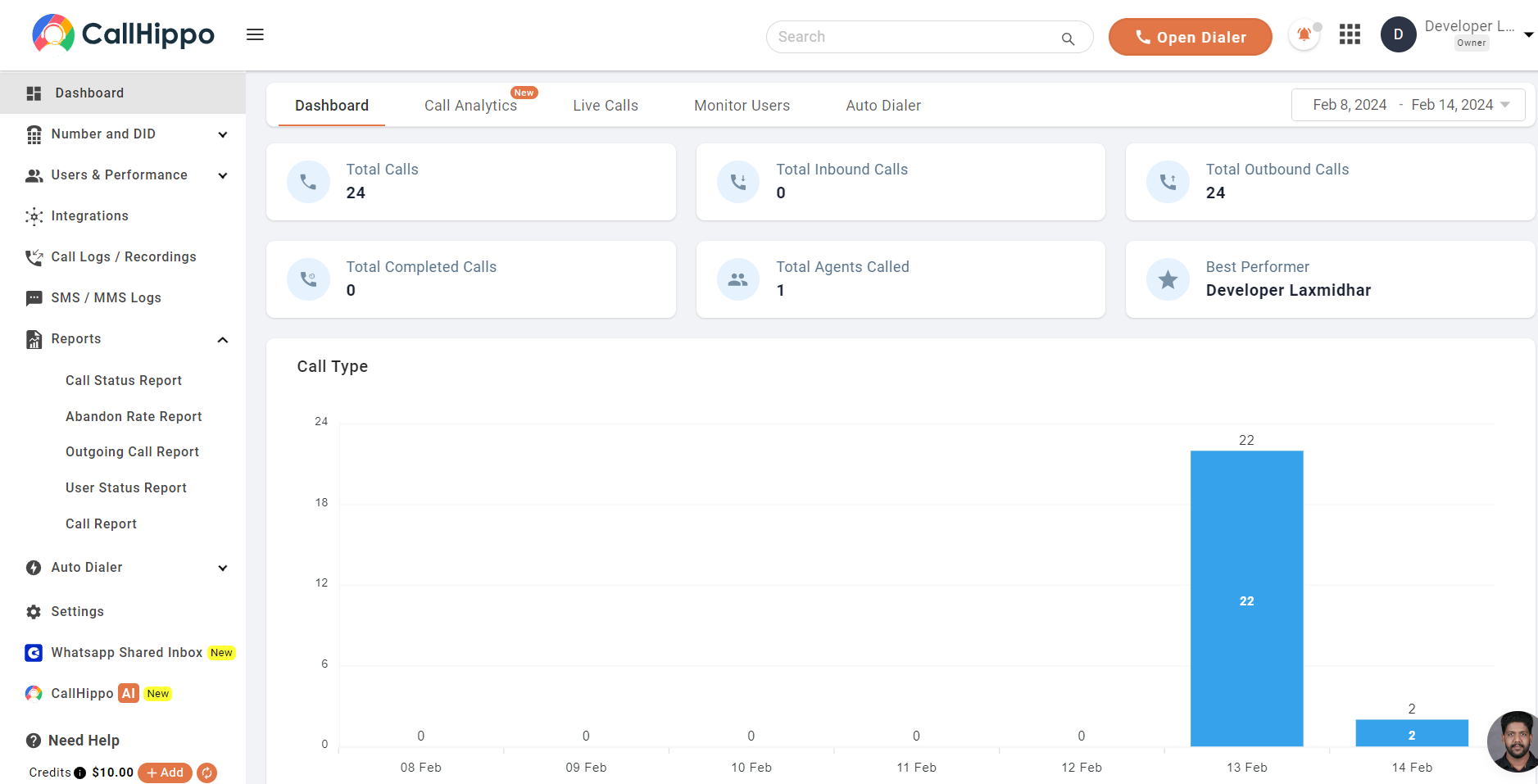
Task: Open Settings page
Action: [77, 612]
